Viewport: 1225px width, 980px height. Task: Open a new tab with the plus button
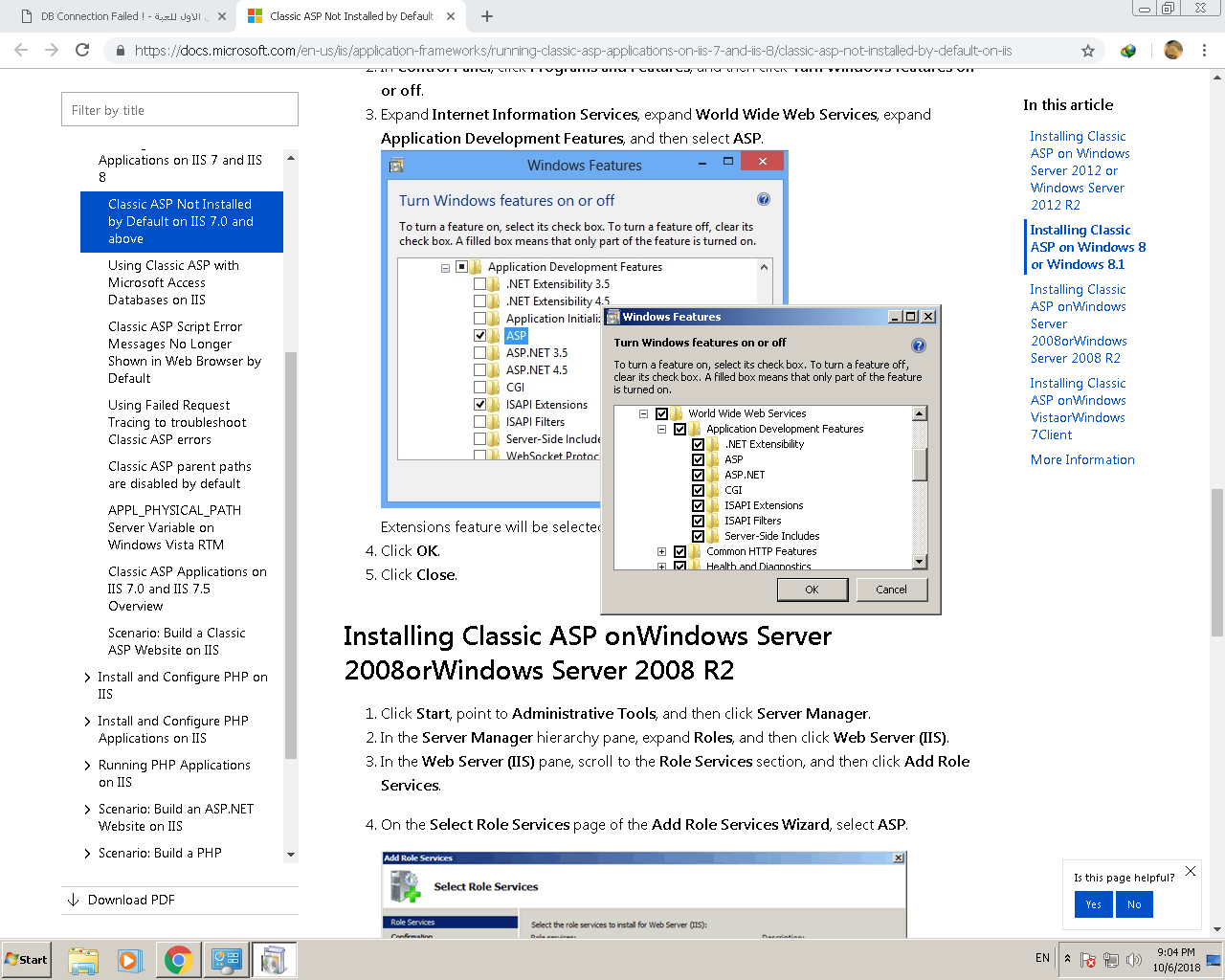487,16
